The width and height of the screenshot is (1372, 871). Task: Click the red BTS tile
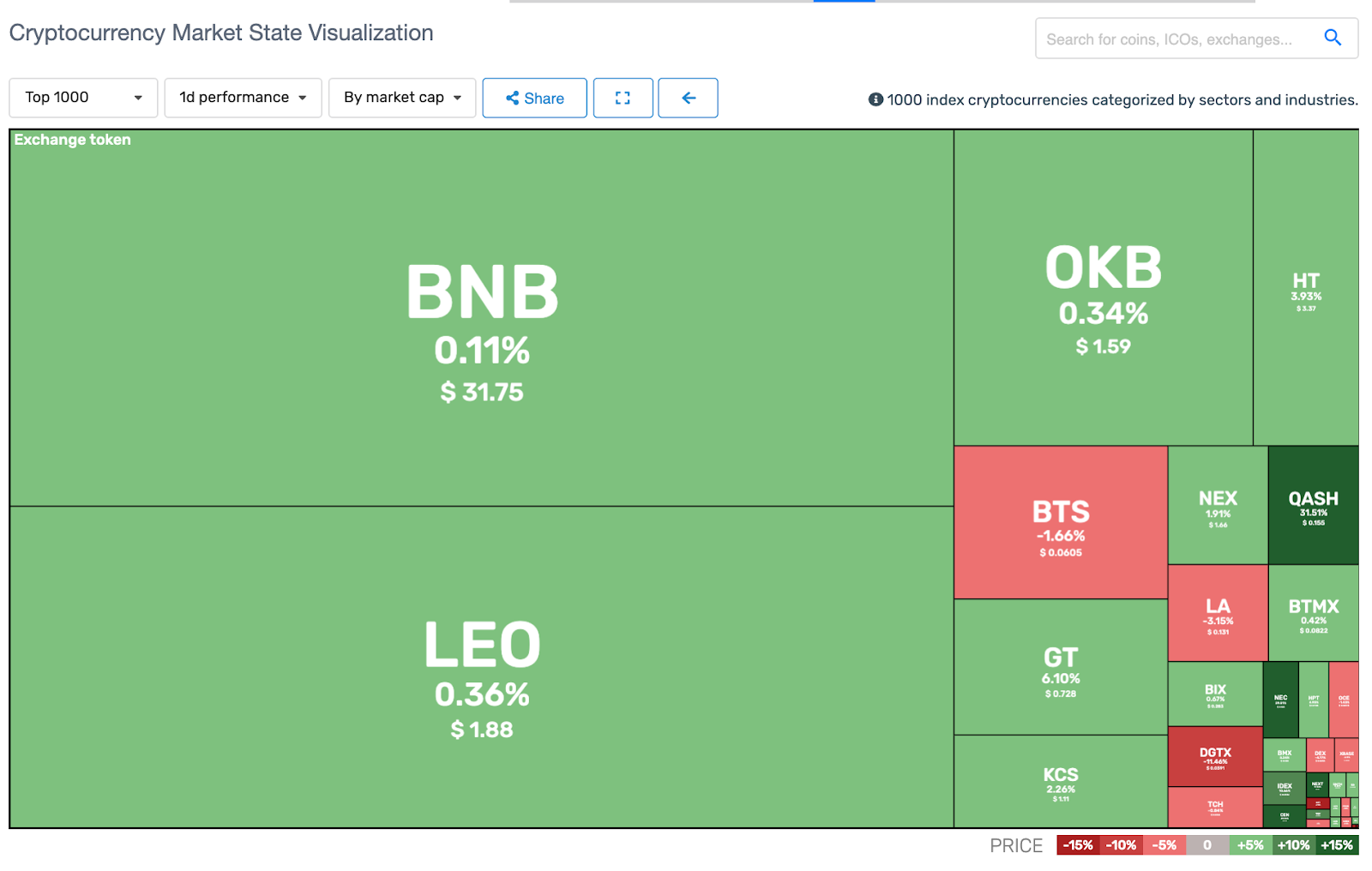coord(1061,522)
